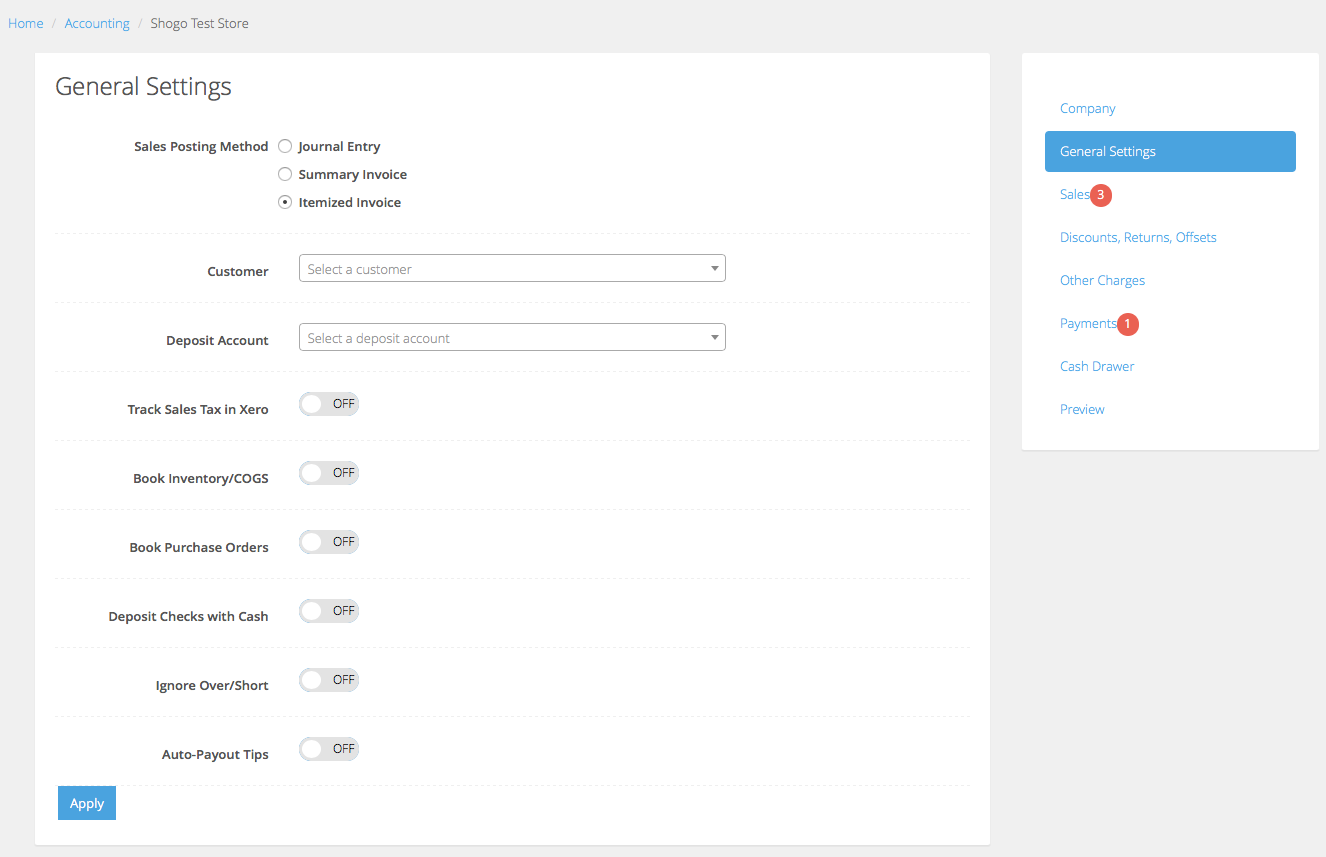Select the Journal Entry radio option
The width and height of the screenshot is (1326, 857).
point(285,146)
